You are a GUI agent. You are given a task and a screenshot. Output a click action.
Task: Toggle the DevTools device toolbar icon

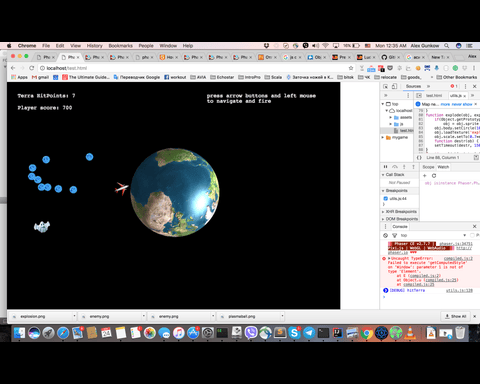coord(394,86)
